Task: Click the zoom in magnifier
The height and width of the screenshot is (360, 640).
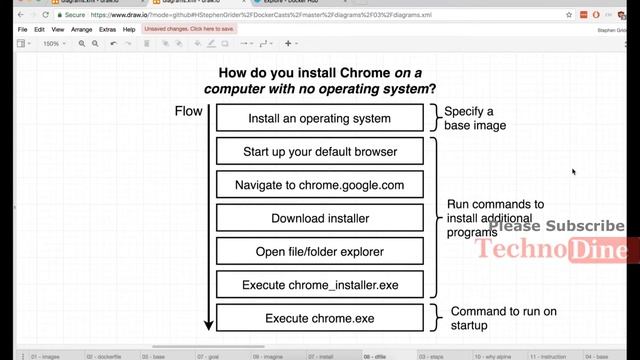Action: (82, 43)
